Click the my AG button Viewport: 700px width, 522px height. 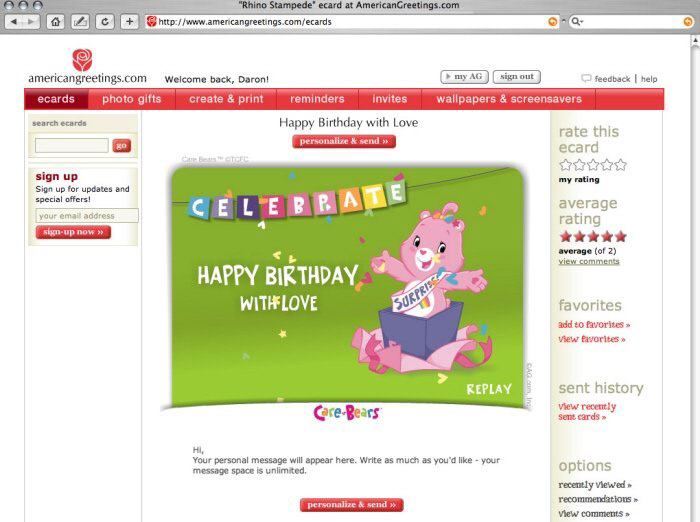464,77
